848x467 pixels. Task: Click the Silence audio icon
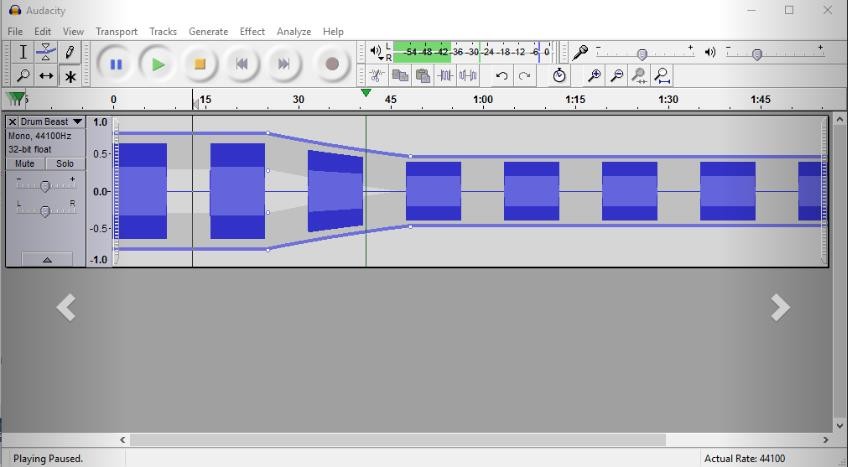tap(468, 76)
